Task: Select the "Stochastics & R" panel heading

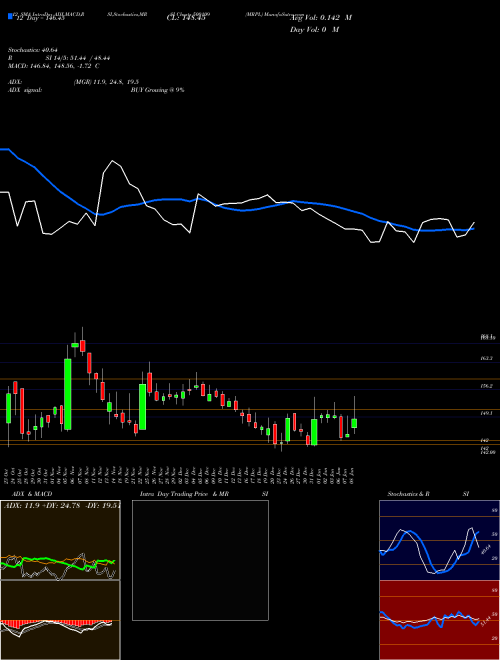Action: click(408, 494)
